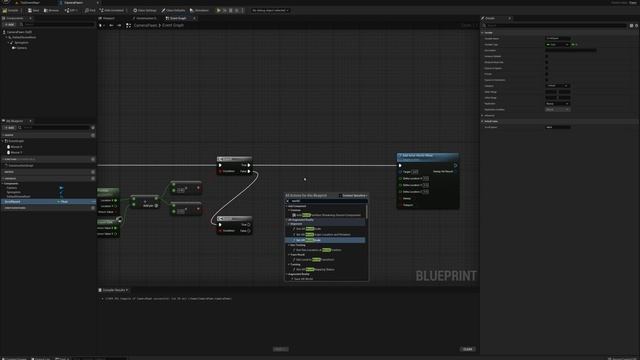The height and width of the screenshot is (360, 640).
Task: Click the Browse toolbar button
Action: coord(51,10)
